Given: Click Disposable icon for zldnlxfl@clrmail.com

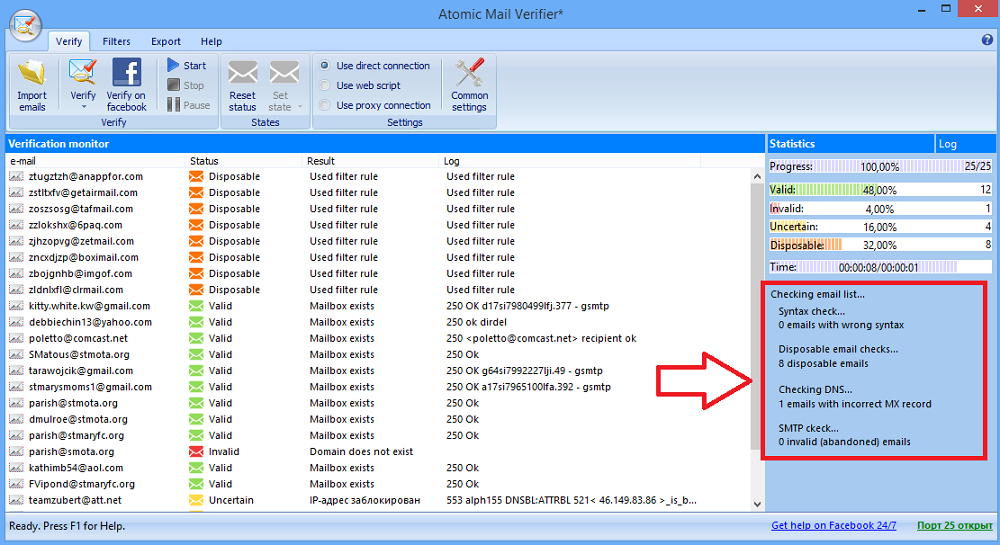Looking at the screenshot, I should (196, 289).
